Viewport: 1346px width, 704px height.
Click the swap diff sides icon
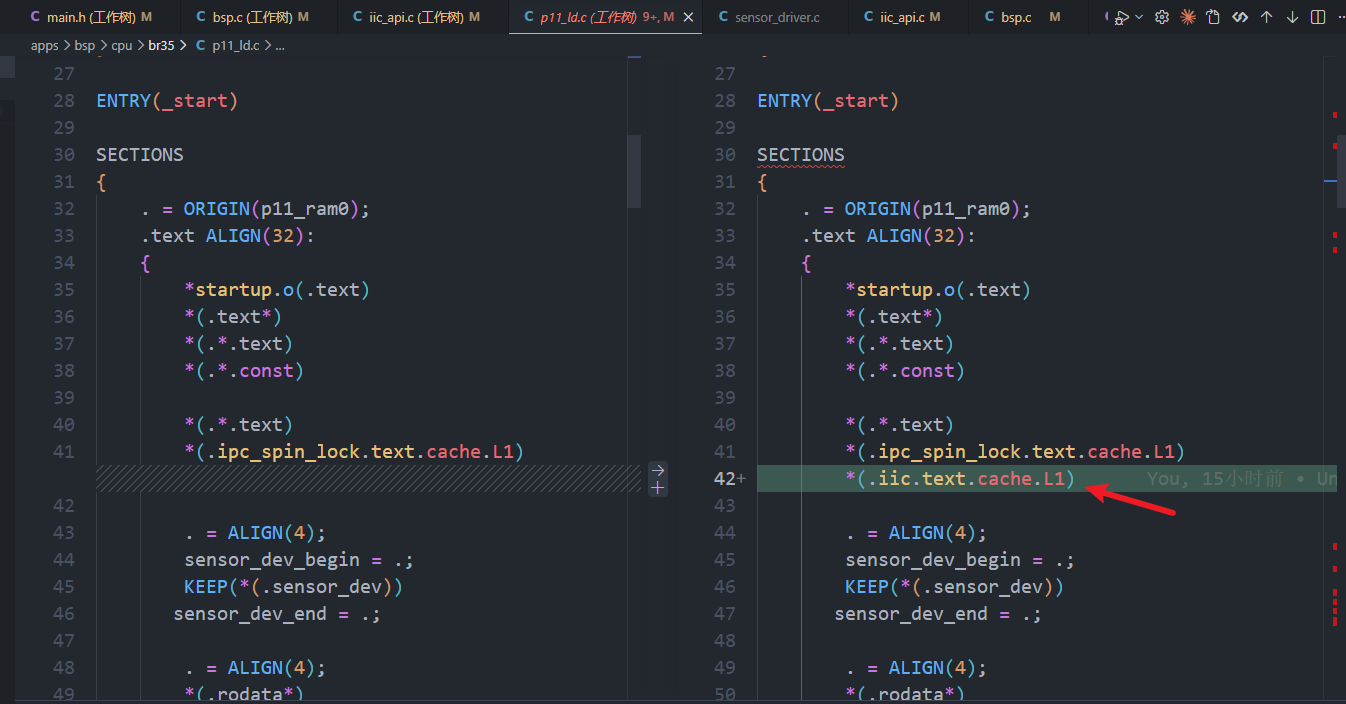1240,17
